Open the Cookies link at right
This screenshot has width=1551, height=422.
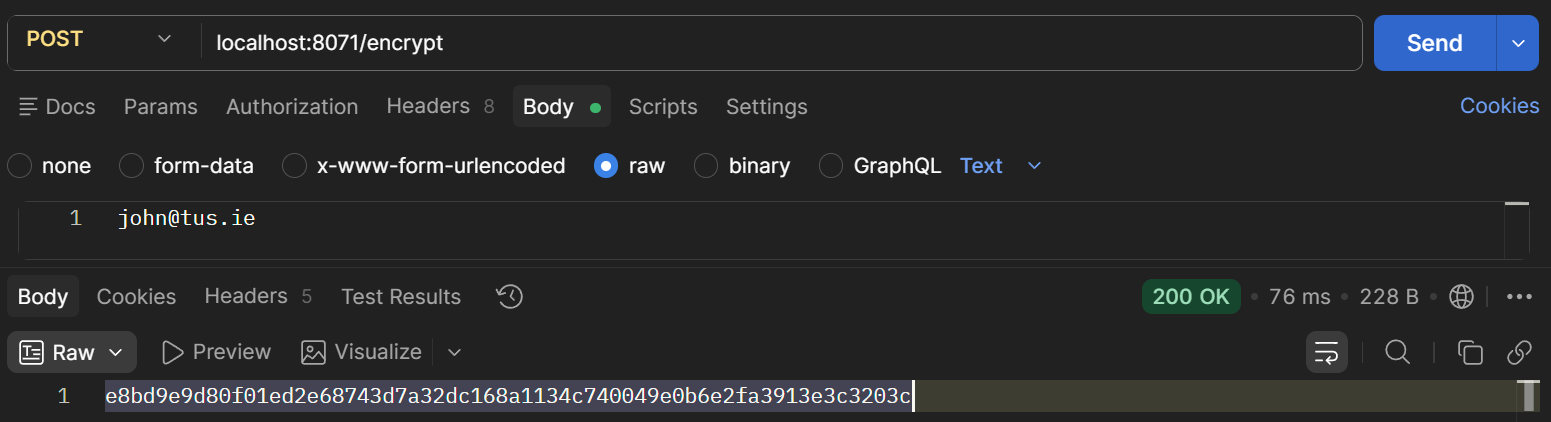(x=1499, y=106)
